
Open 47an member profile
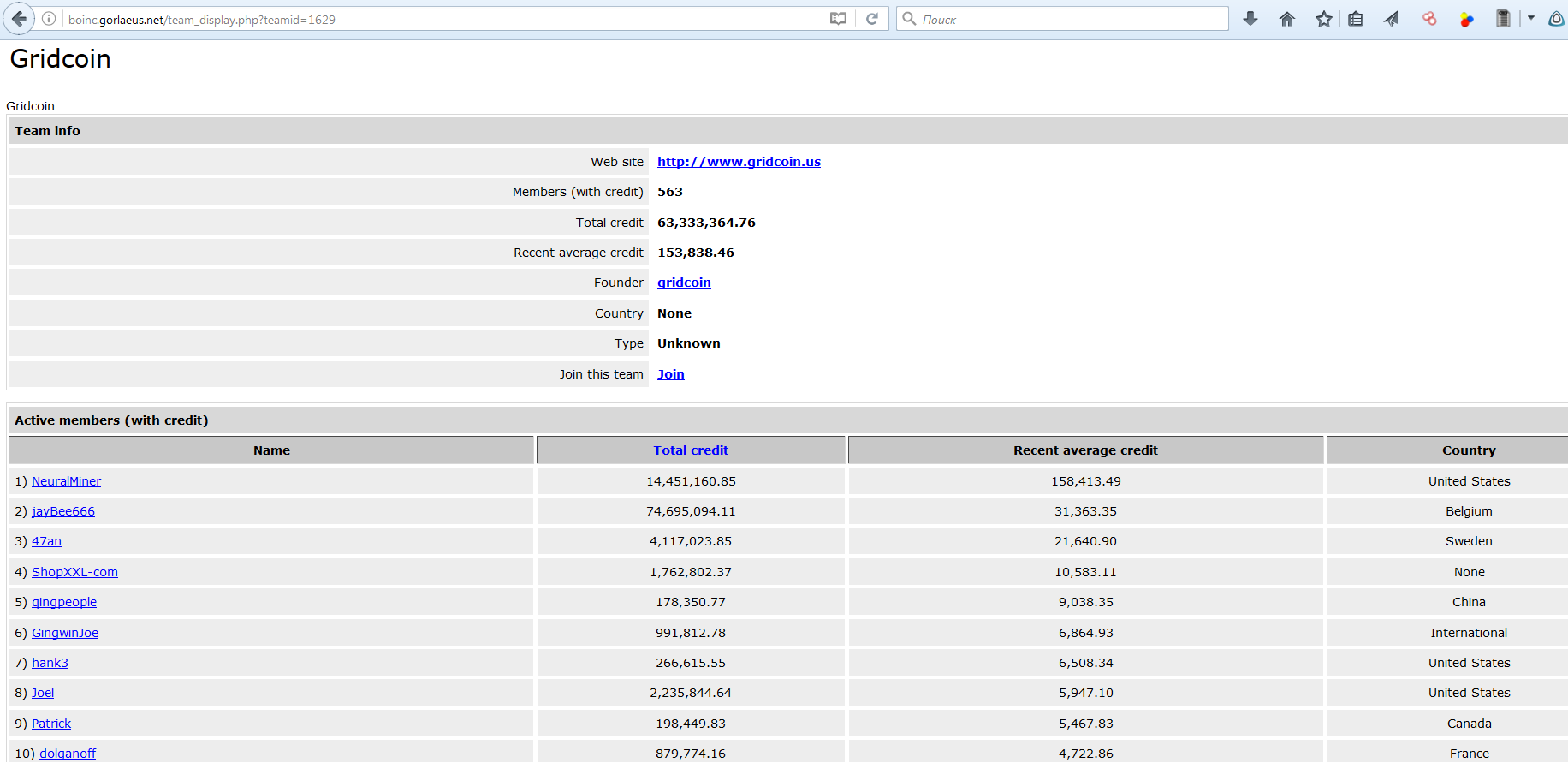coord(46,541)
